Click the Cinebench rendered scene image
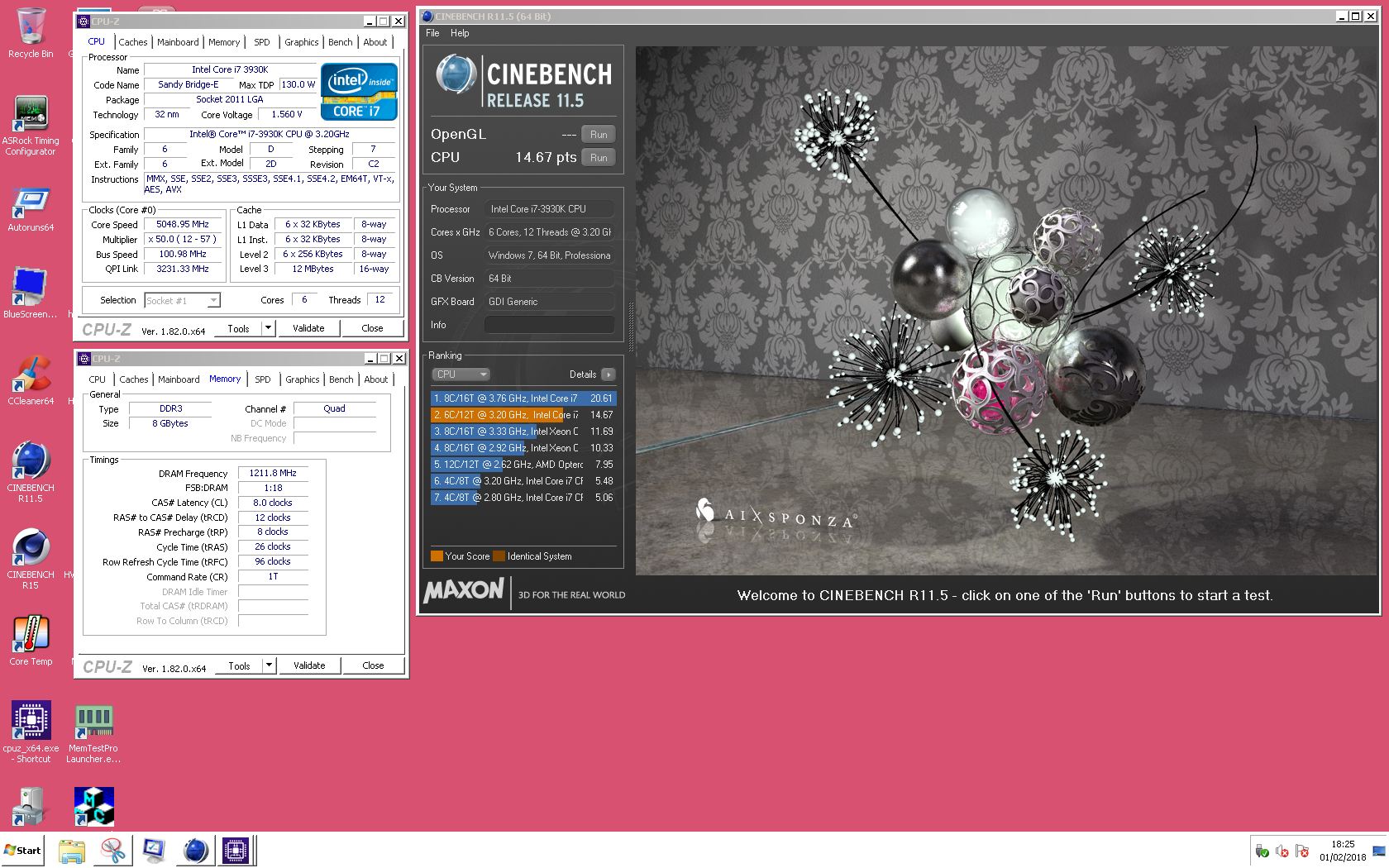This screenshot has width=1389, height=868. point(1006,311)
